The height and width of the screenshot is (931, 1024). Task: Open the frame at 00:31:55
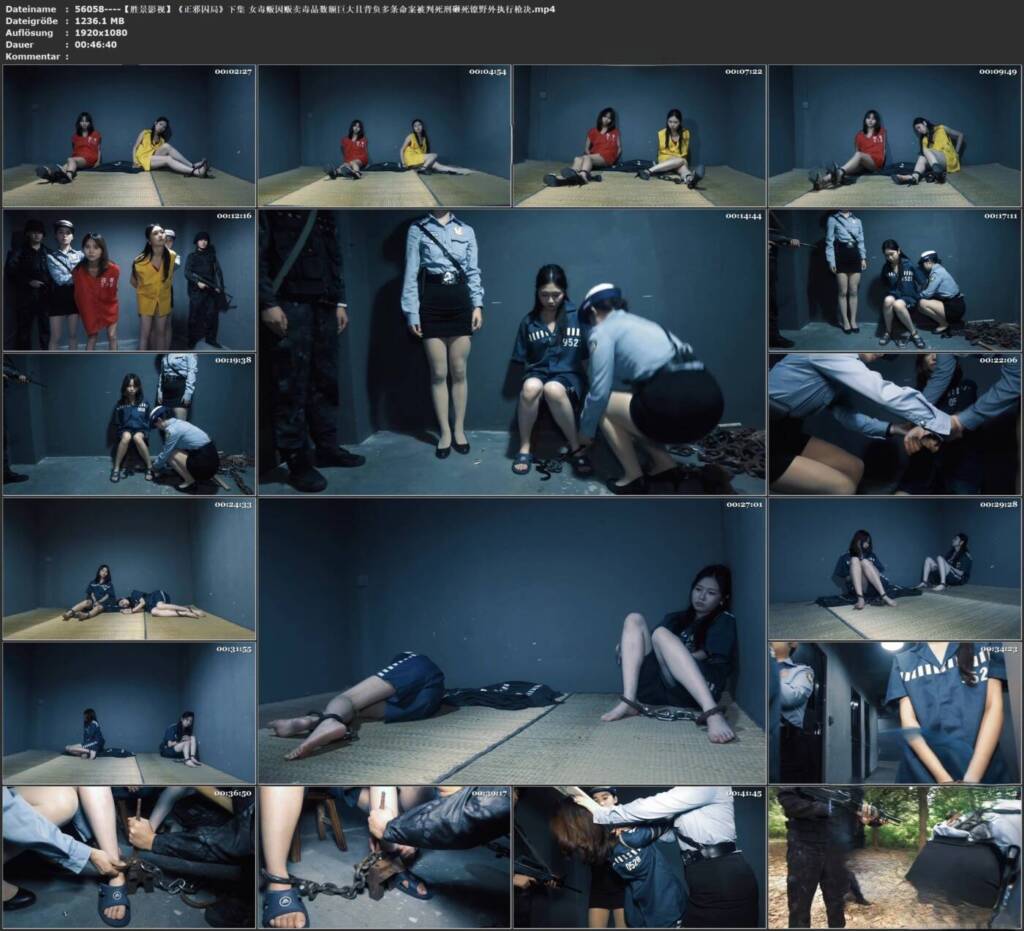[129, 714]
